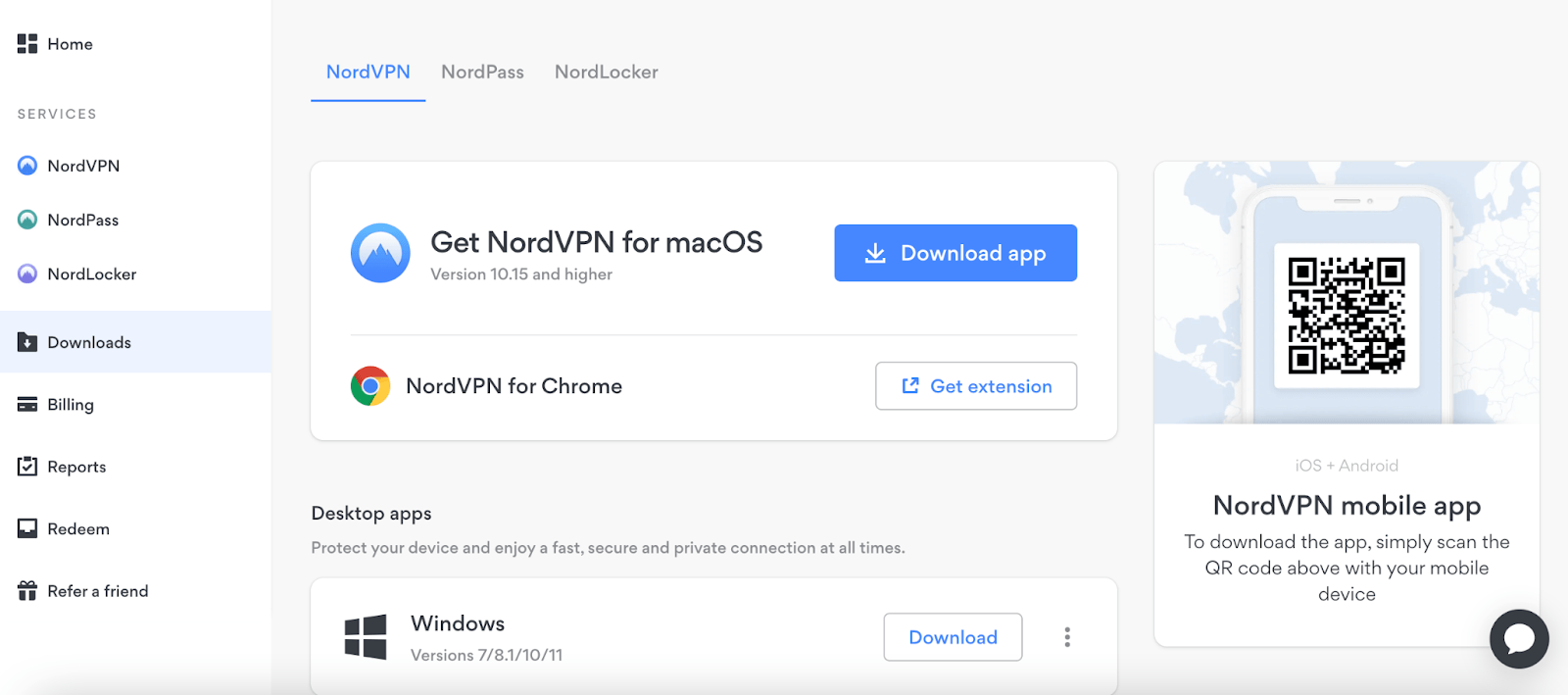Select the Home icon in the sidebar
The width and height of the screenshot is (1568, 695).
[x=26, y=43]
